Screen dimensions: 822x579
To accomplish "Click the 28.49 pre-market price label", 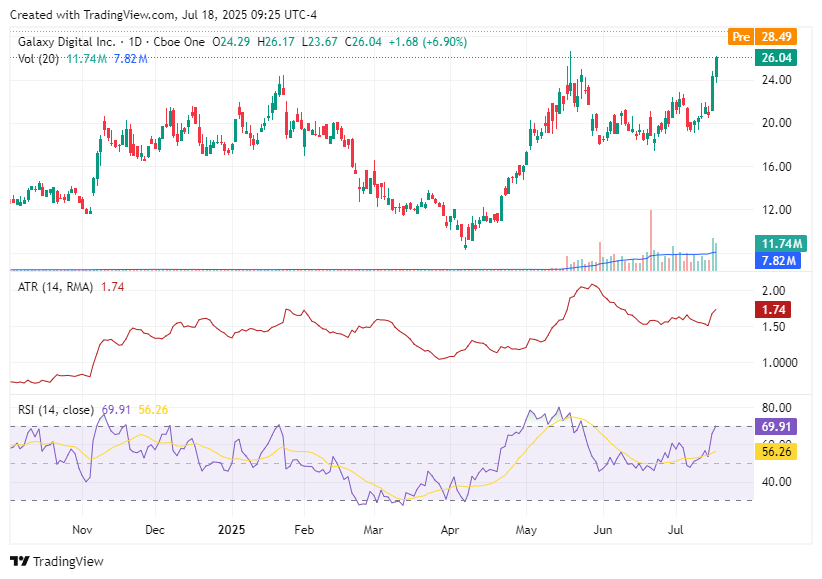I will pyautogui.click(x=776, y=37).
